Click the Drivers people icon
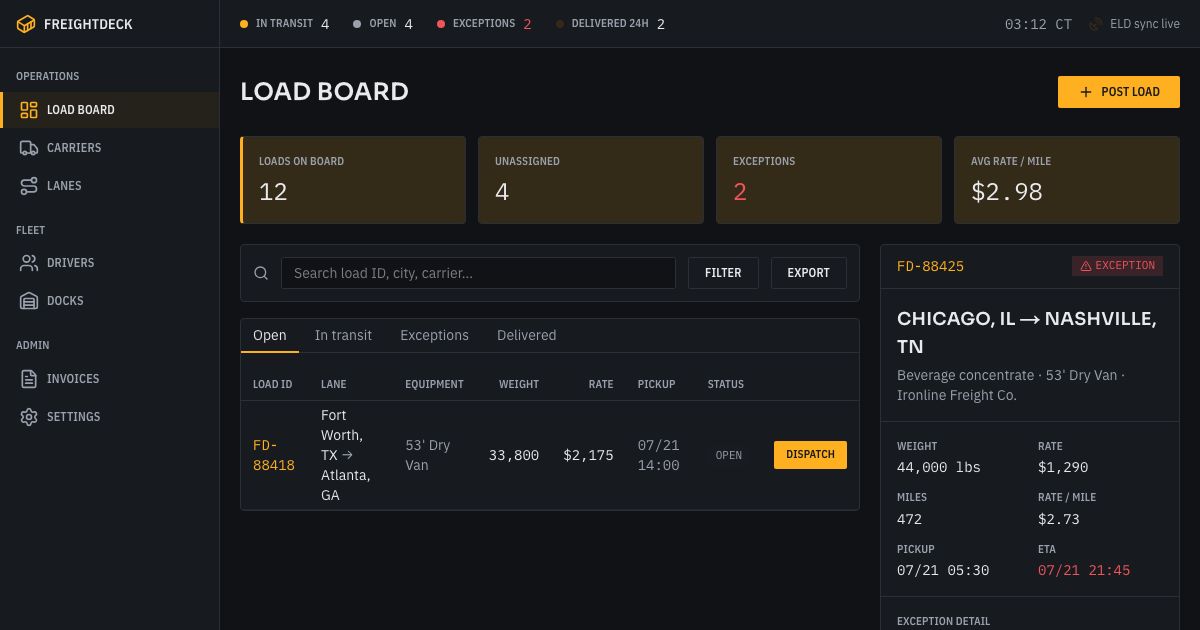The width and height of the screenshot is (1200, 630). (x=29, y=263)
